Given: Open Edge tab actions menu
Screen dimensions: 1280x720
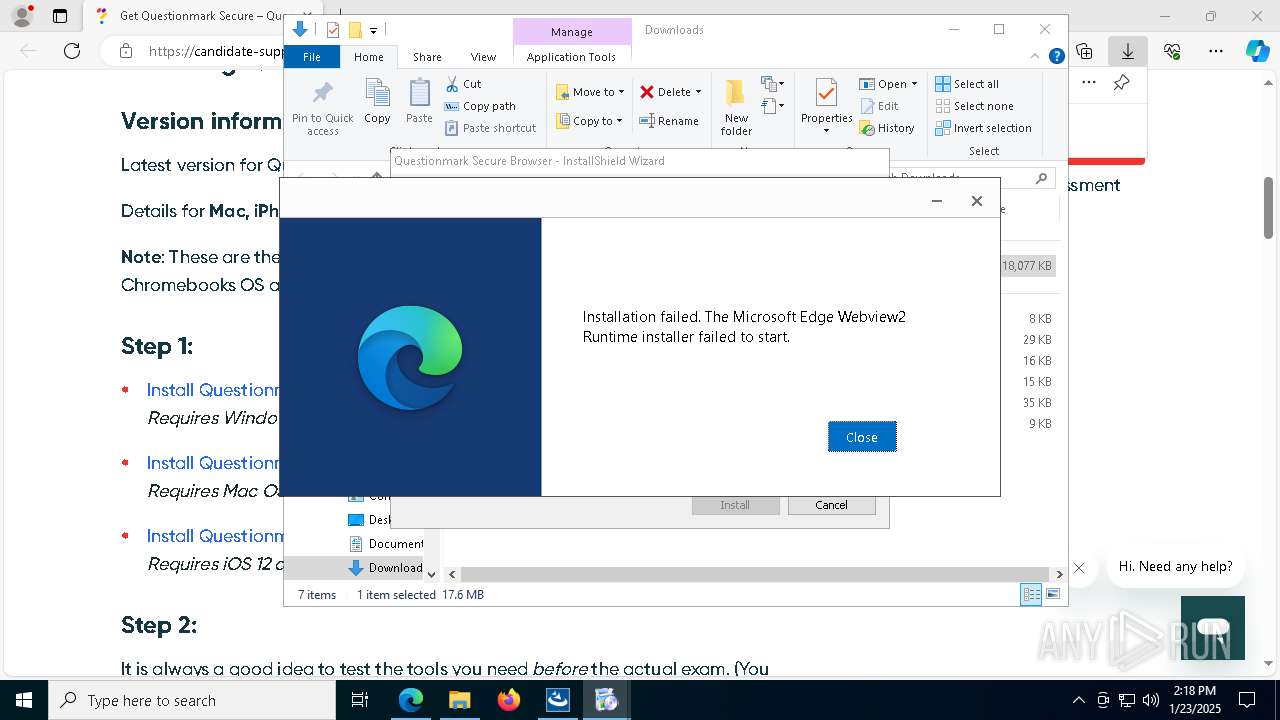Looking at the screenshot, I should [x=60, y=16].
